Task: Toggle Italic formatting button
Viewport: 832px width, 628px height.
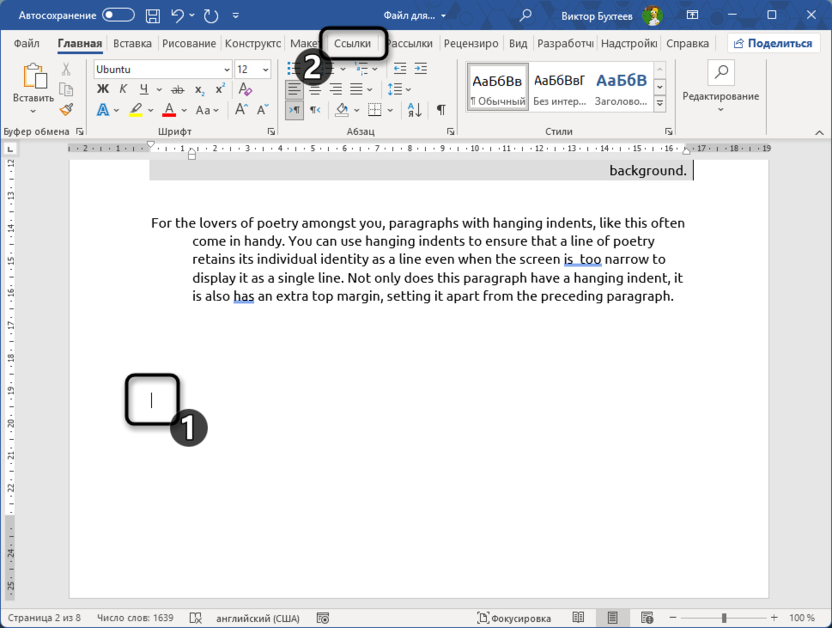Action: 125,90
